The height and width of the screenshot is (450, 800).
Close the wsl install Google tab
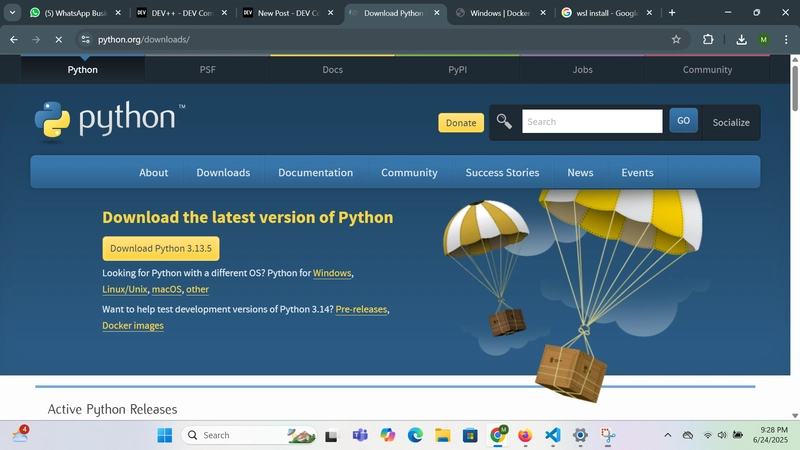pos(649,13)
